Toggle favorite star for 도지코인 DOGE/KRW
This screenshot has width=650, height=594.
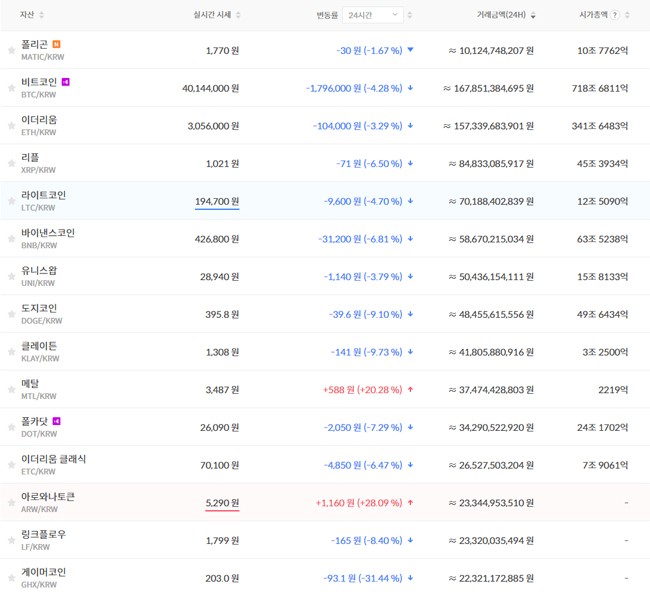(12, 315)
